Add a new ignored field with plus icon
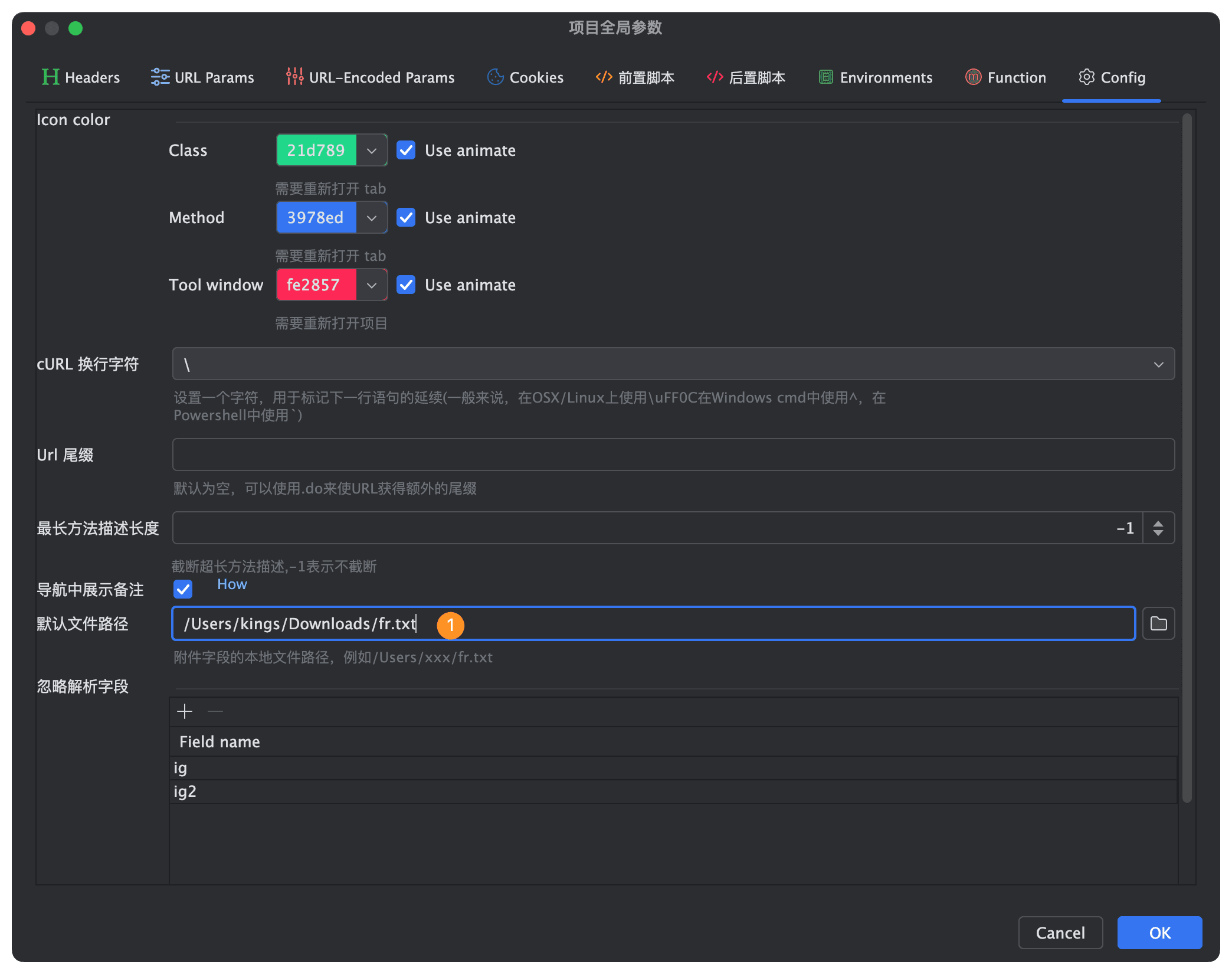Screen dimensions: 1232x974 click(184, 711)
